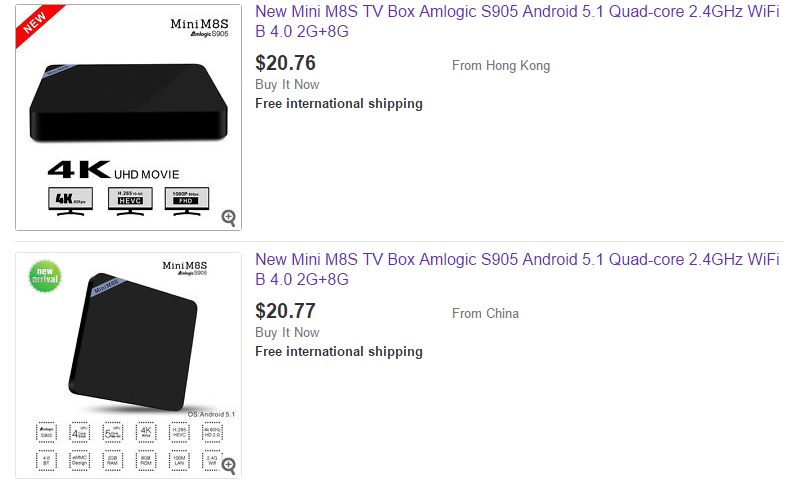Click the red NEW ribbon on first thumbnail
788x484 pixels.
point(38,25)
